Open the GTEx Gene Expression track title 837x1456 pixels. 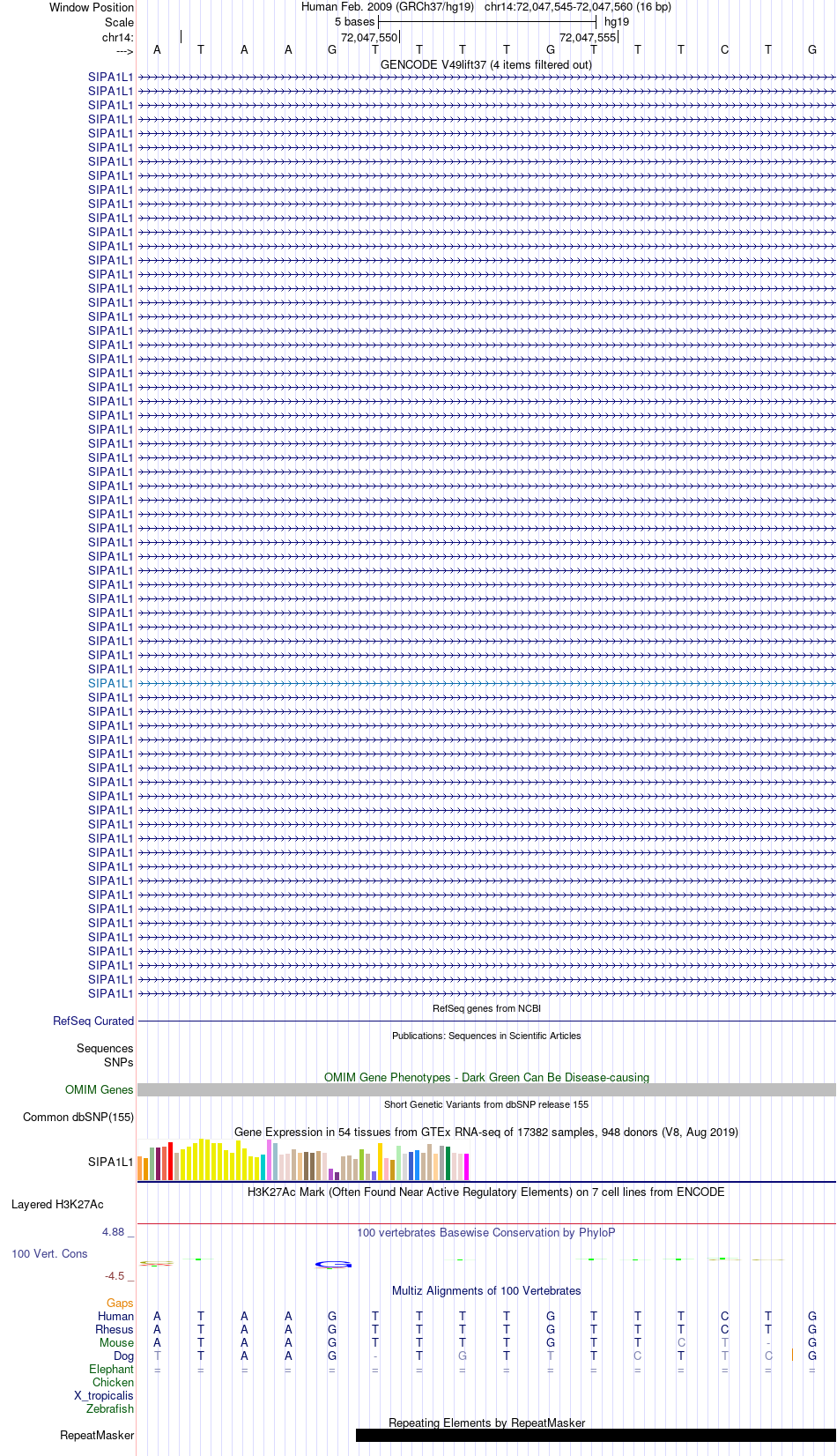click(x=486, y=1132)
